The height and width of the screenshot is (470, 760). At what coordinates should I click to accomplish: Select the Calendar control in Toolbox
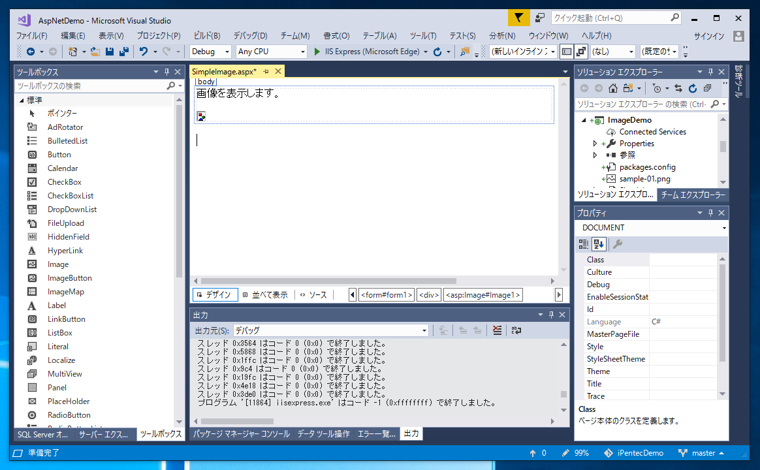63,168
